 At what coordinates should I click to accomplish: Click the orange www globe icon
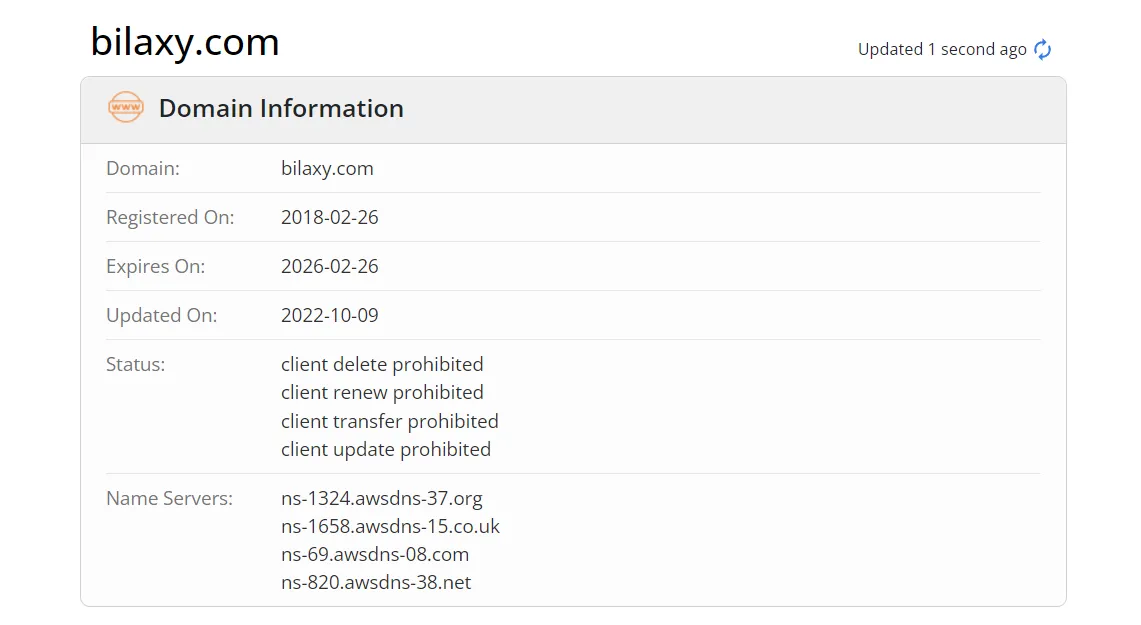click(126, 107)
